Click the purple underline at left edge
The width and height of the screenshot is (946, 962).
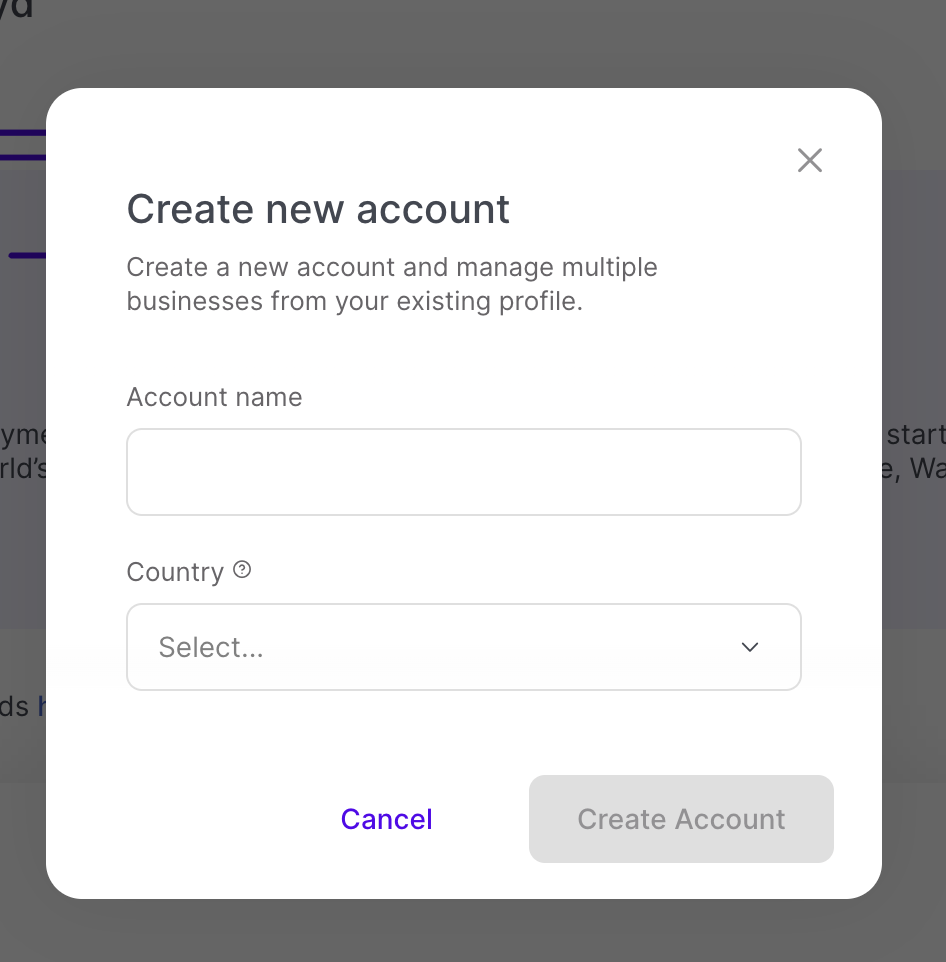click(27, 256)
